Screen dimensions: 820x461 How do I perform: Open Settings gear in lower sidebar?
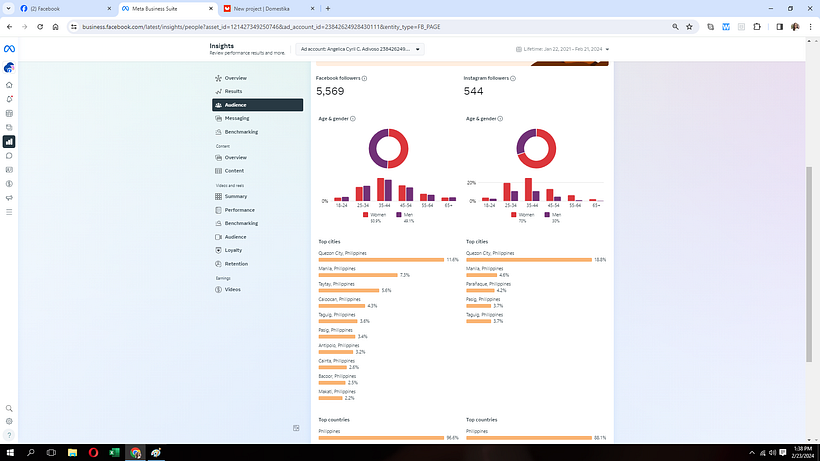click(9, 421)
